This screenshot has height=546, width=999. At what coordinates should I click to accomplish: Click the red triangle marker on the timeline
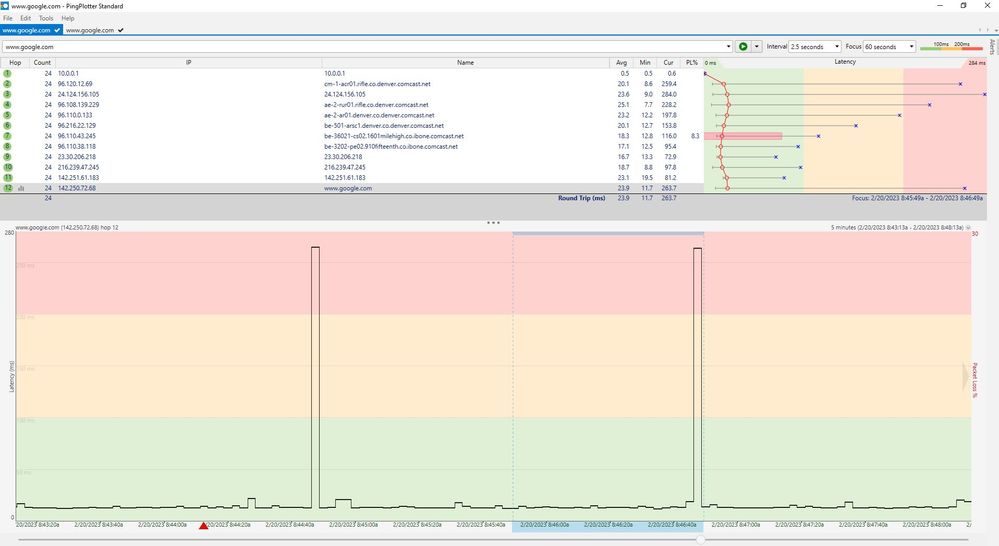[x=203, y=526]
